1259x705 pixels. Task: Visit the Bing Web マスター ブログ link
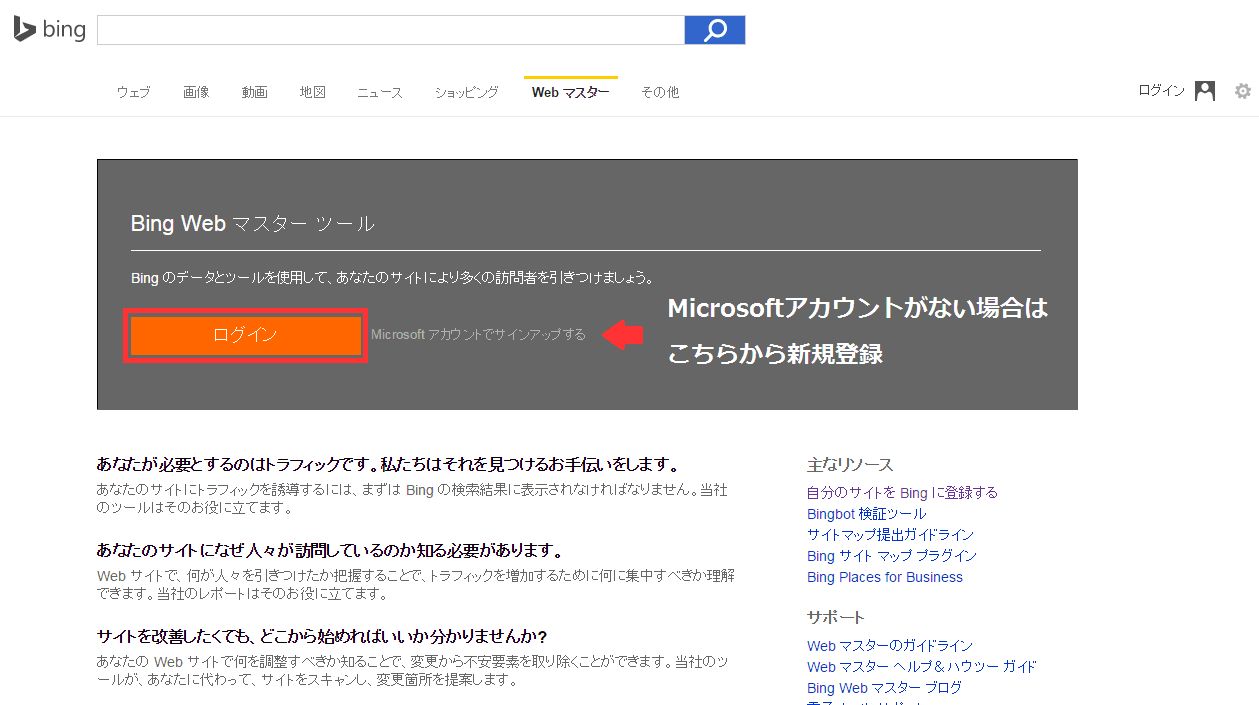point(884,687)
